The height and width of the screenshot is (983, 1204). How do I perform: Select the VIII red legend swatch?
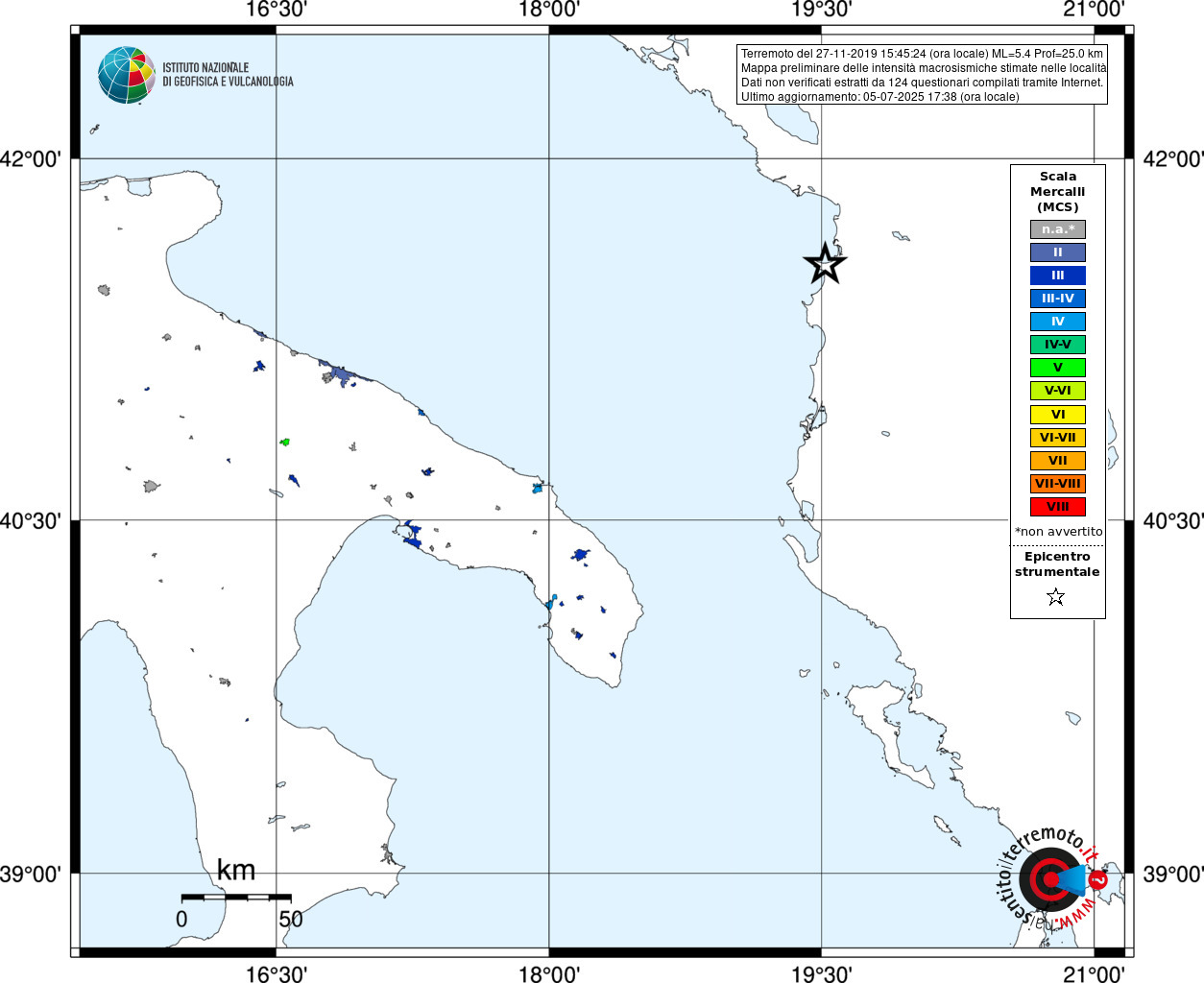[1058, 507]
